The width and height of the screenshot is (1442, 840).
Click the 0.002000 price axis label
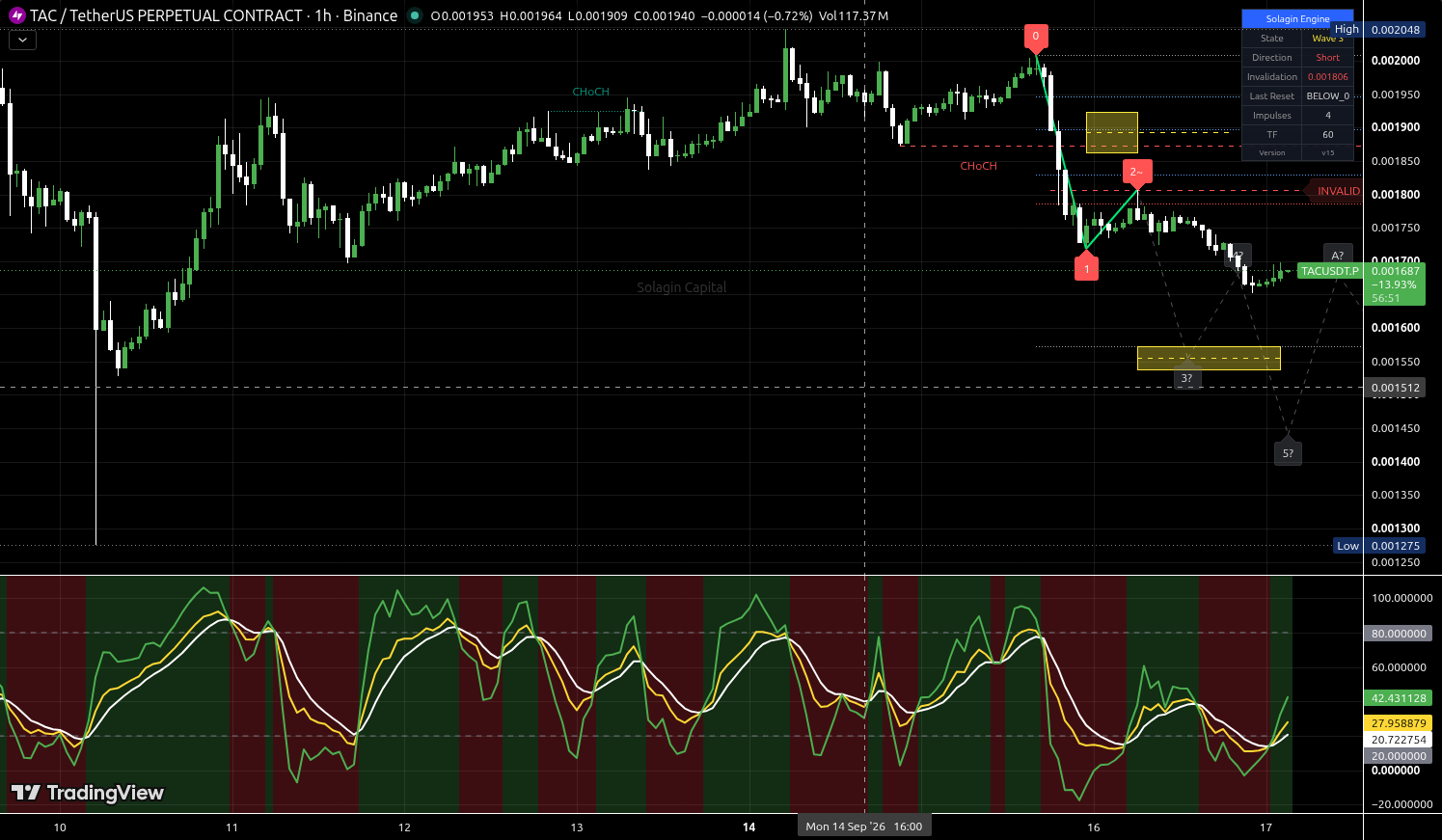1396,61
